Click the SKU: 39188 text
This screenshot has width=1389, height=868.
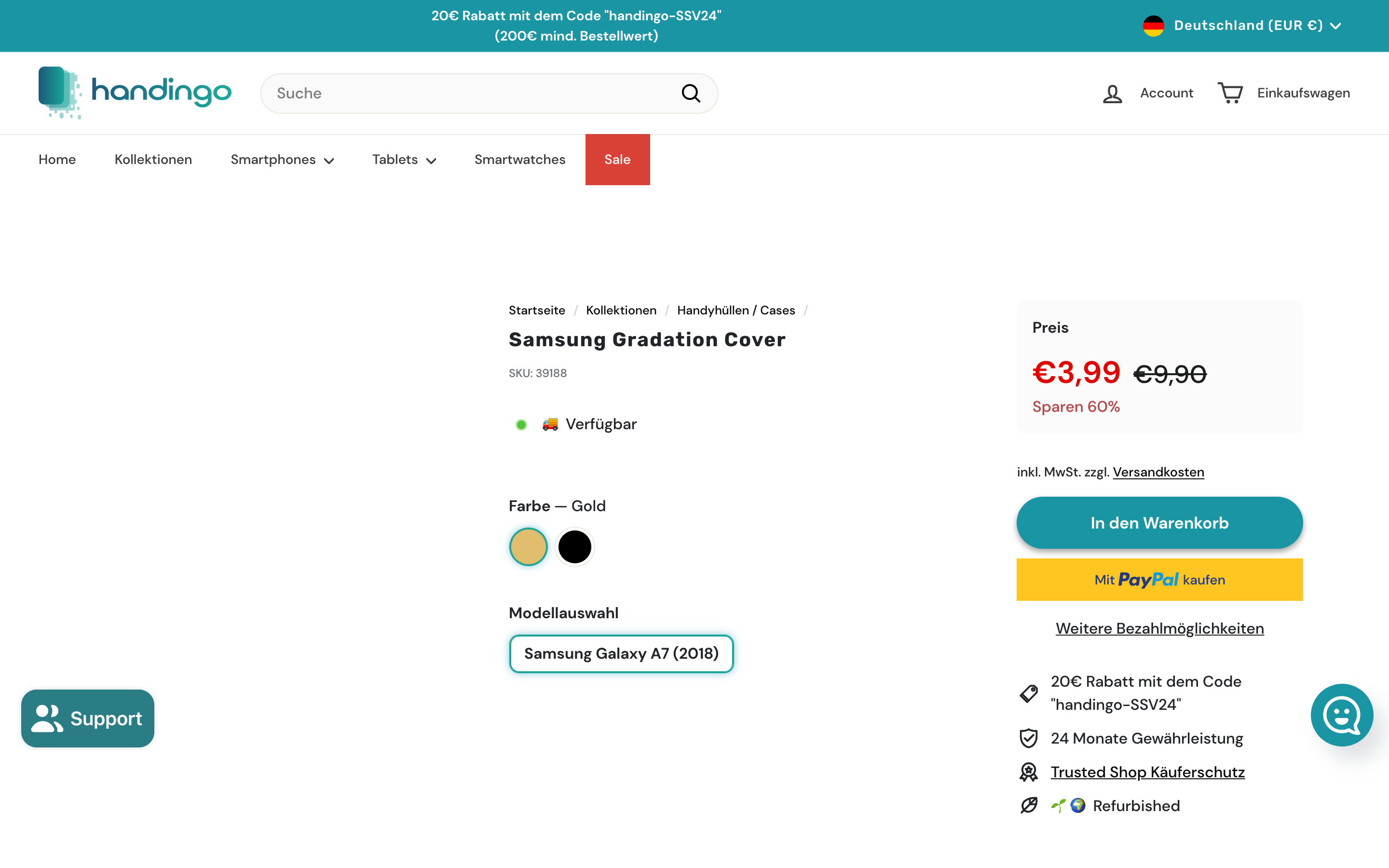coord(537,373)
